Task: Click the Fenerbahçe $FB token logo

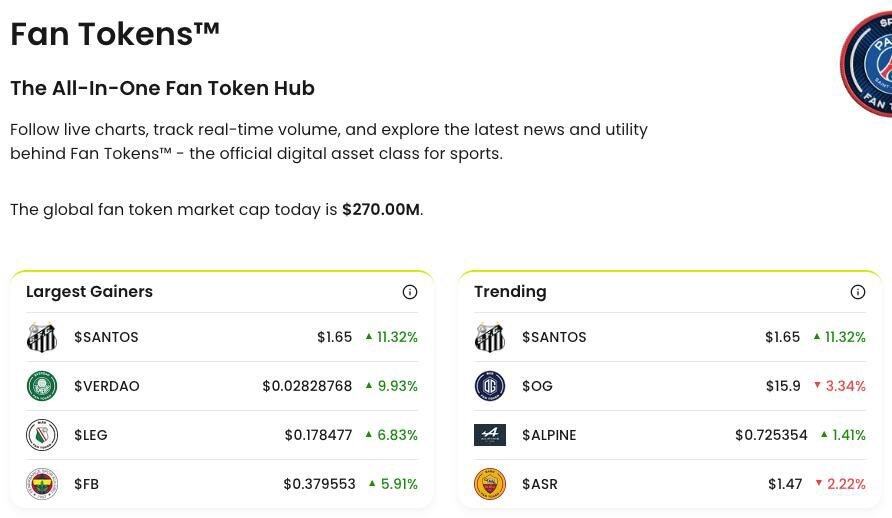Action: 42,484
